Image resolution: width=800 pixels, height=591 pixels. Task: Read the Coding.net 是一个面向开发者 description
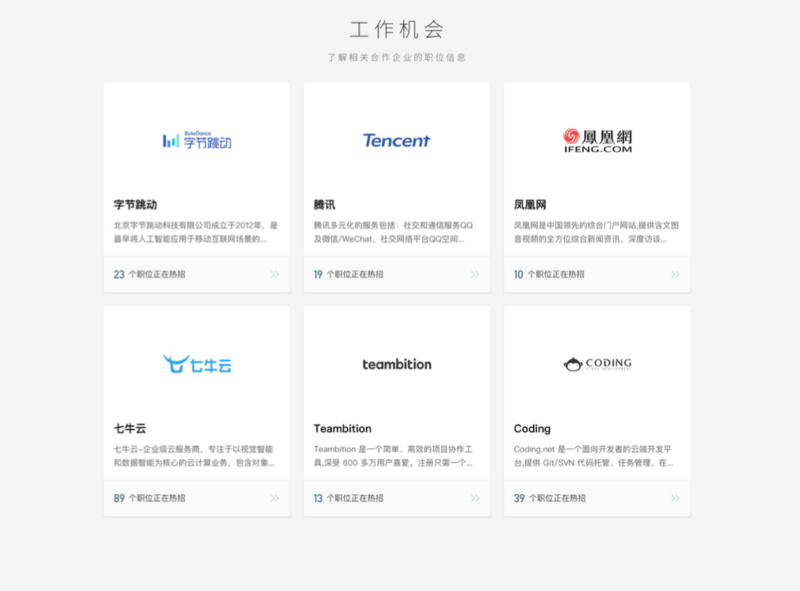(593, 456)
